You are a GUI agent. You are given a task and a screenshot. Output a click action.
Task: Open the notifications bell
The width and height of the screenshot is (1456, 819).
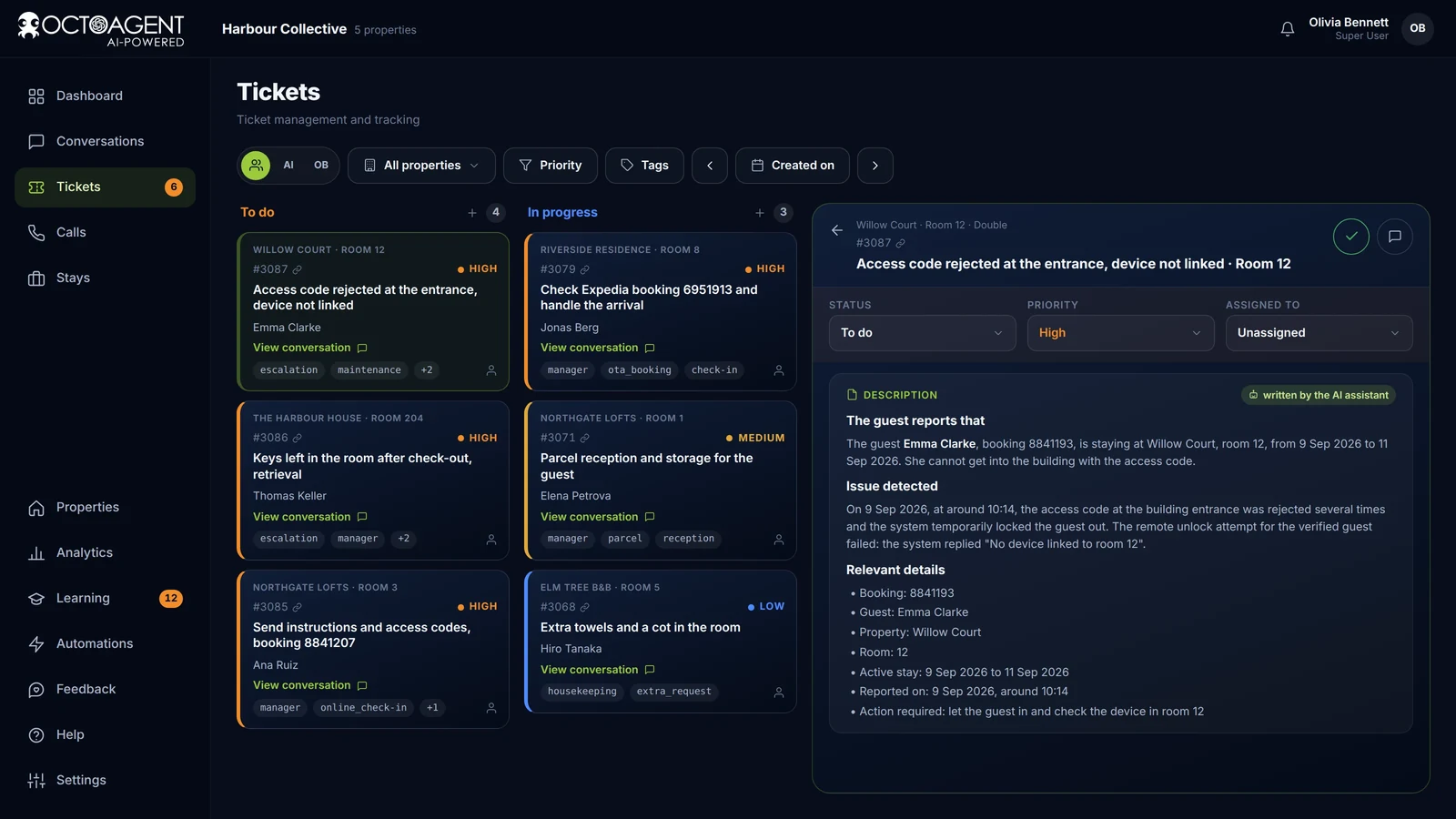(x=1287, y=29)
